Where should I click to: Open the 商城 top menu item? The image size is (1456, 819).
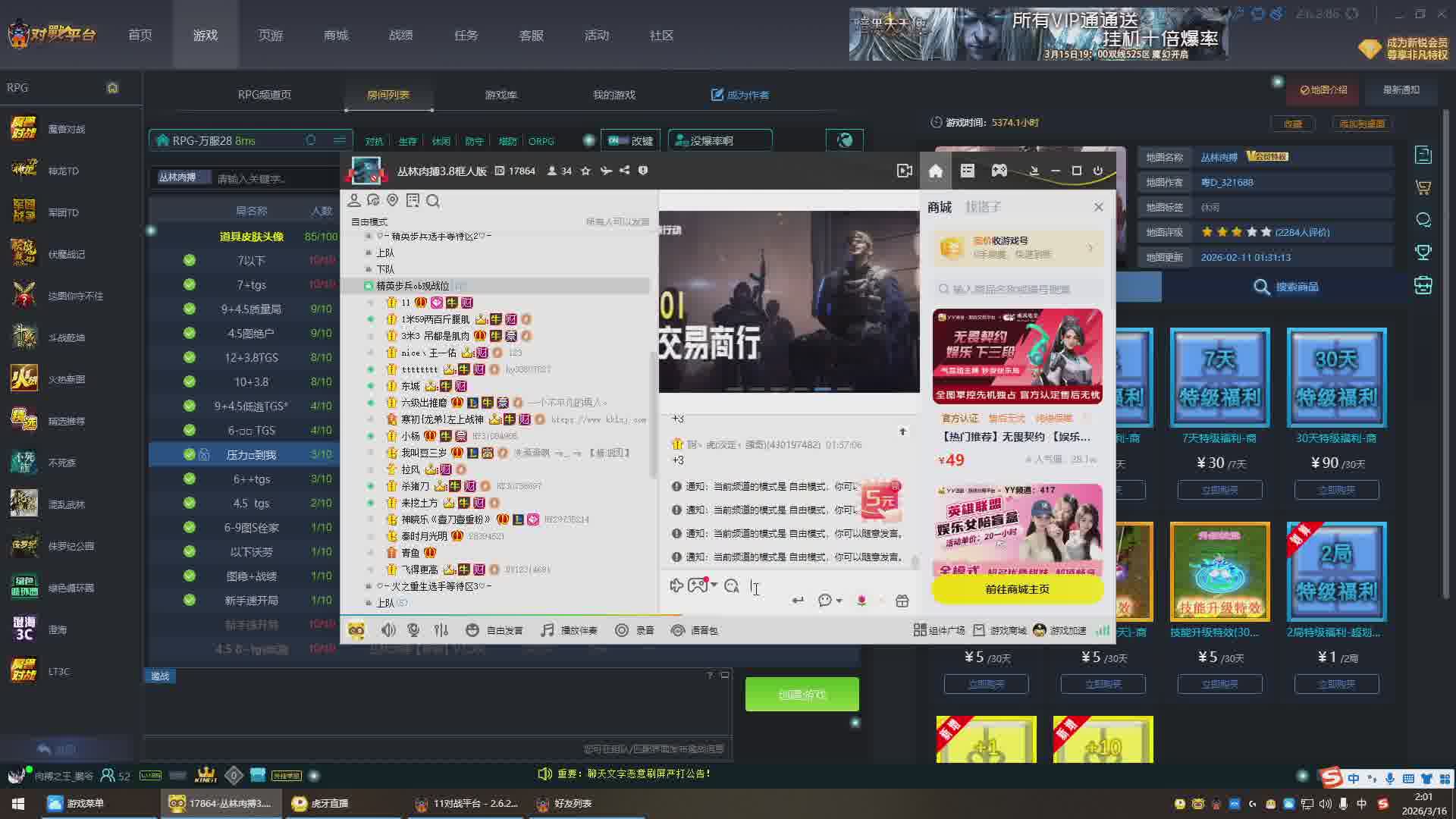pyautogui.click(x=336, y=36)
